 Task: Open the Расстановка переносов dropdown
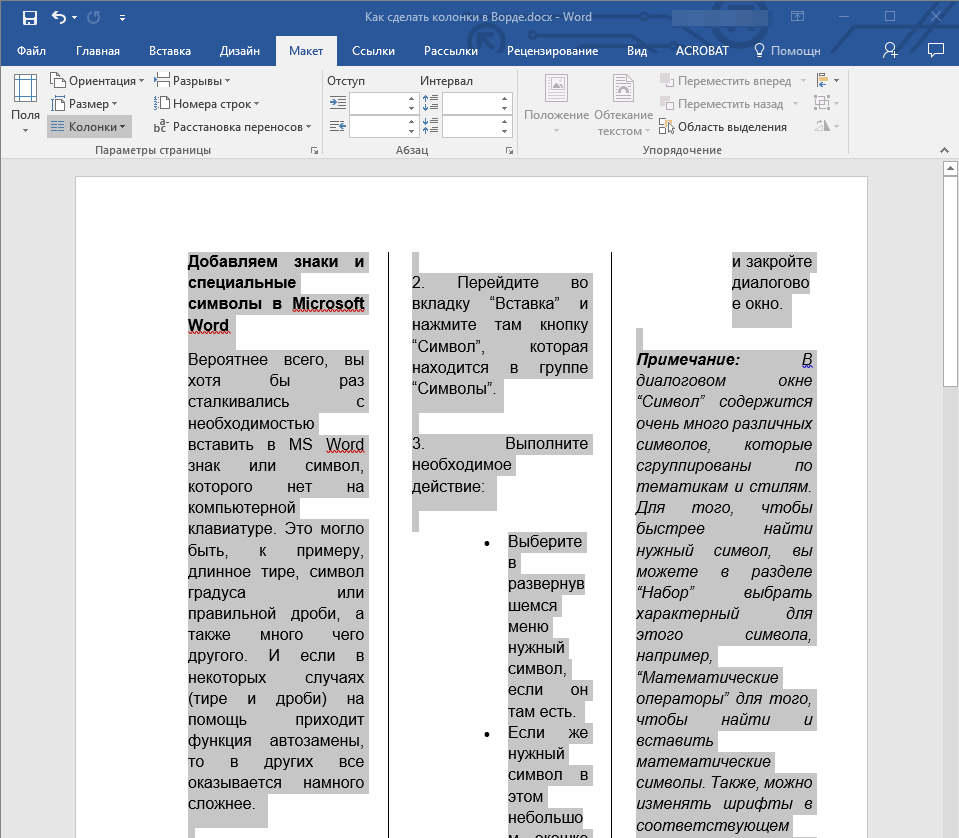pyautogui.click(x=232, y=127)
